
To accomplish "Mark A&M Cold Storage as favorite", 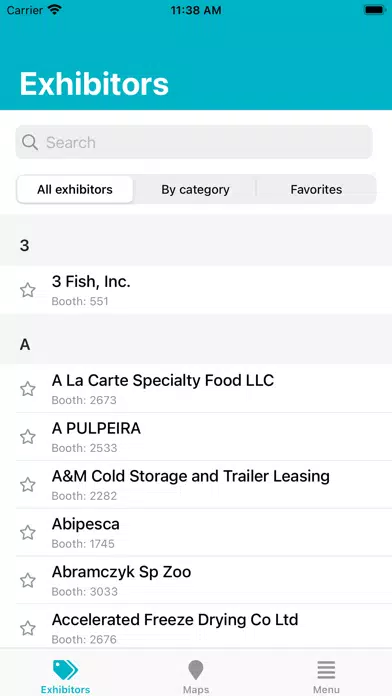I will (28, 485).
